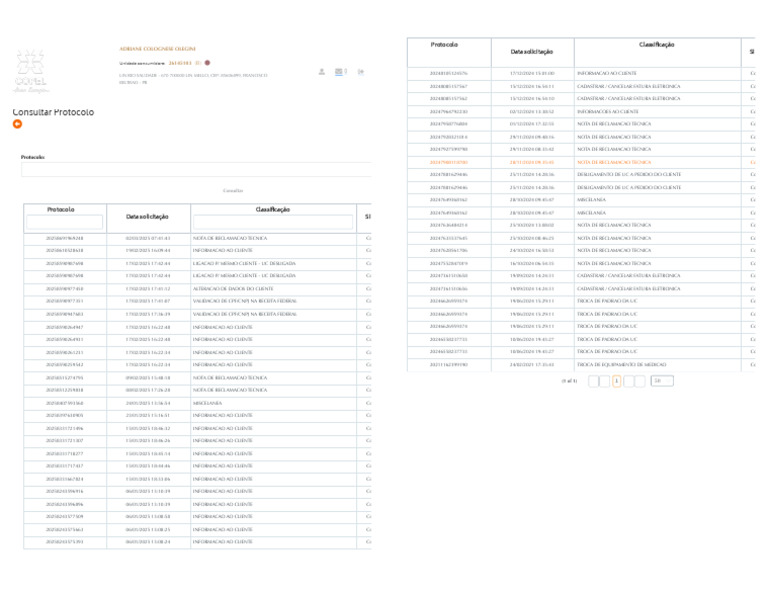
Task: Click the right table's Classificação column header
Action: coord(656,45)
